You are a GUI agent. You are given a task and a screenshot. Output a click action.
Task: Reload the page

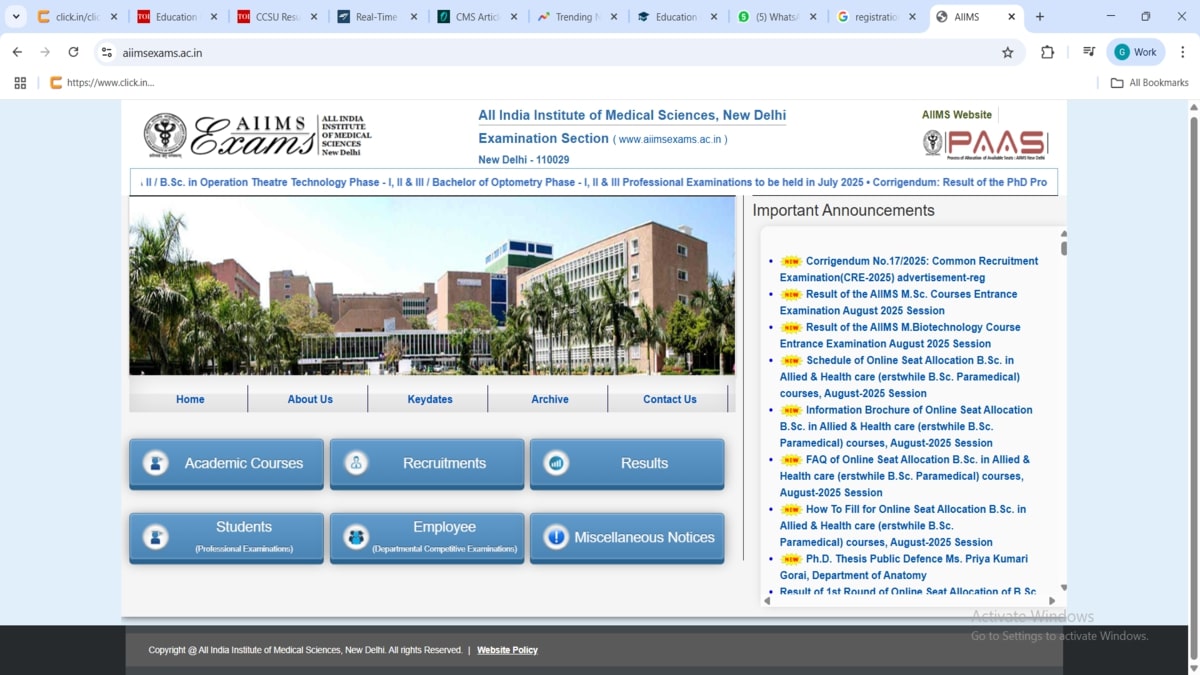coord(73,52)
